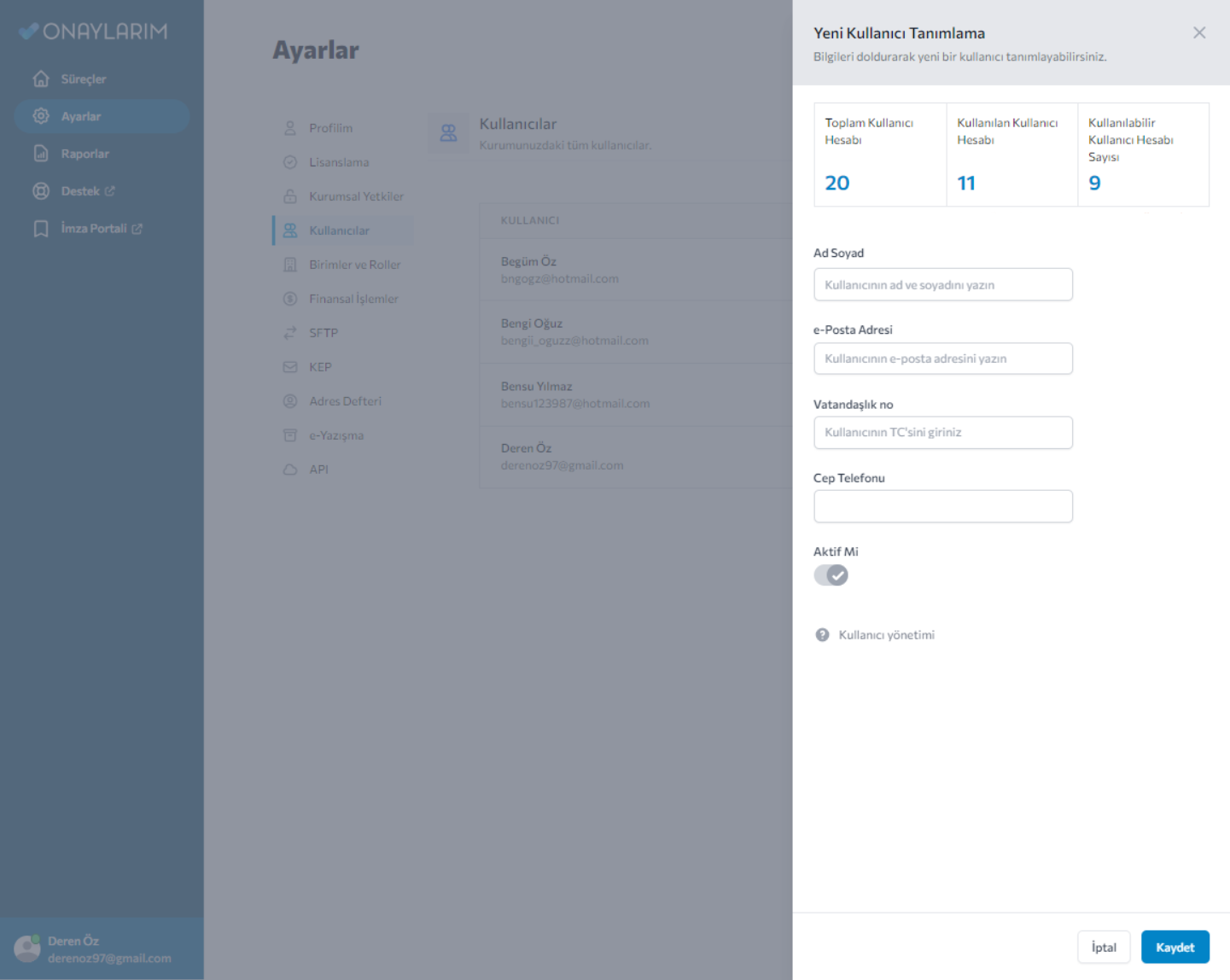1230x980 pixels.
Task: Open the Profilim settings tab
Action: pos(330,128)
